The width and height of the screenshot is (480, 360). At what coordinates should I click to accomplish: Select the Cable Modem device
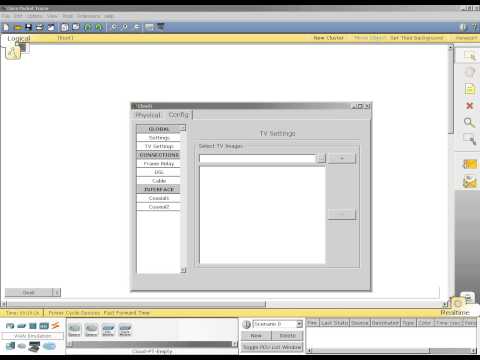[125, 329]
